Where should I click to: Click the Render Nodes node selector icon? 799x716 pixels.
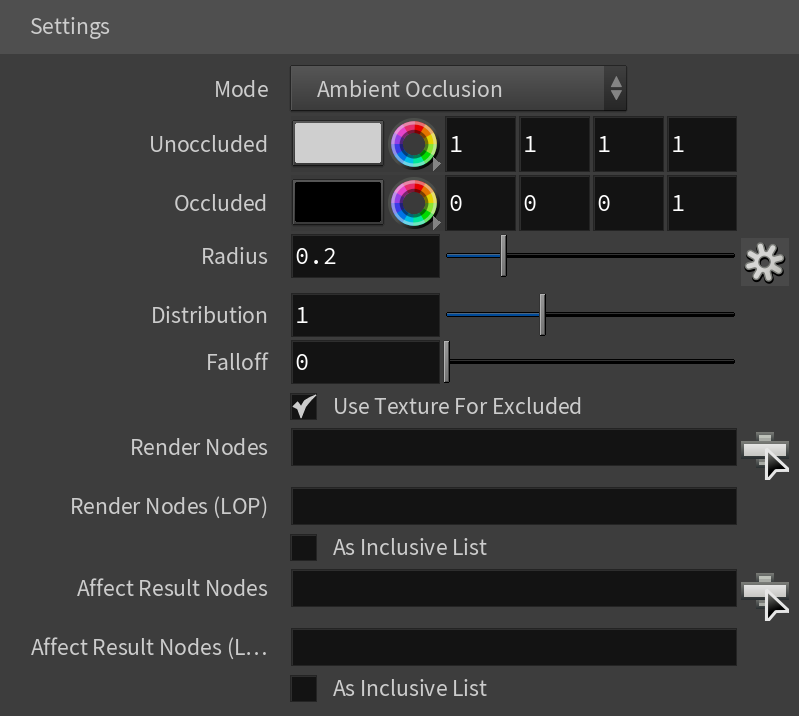(765, 455)
